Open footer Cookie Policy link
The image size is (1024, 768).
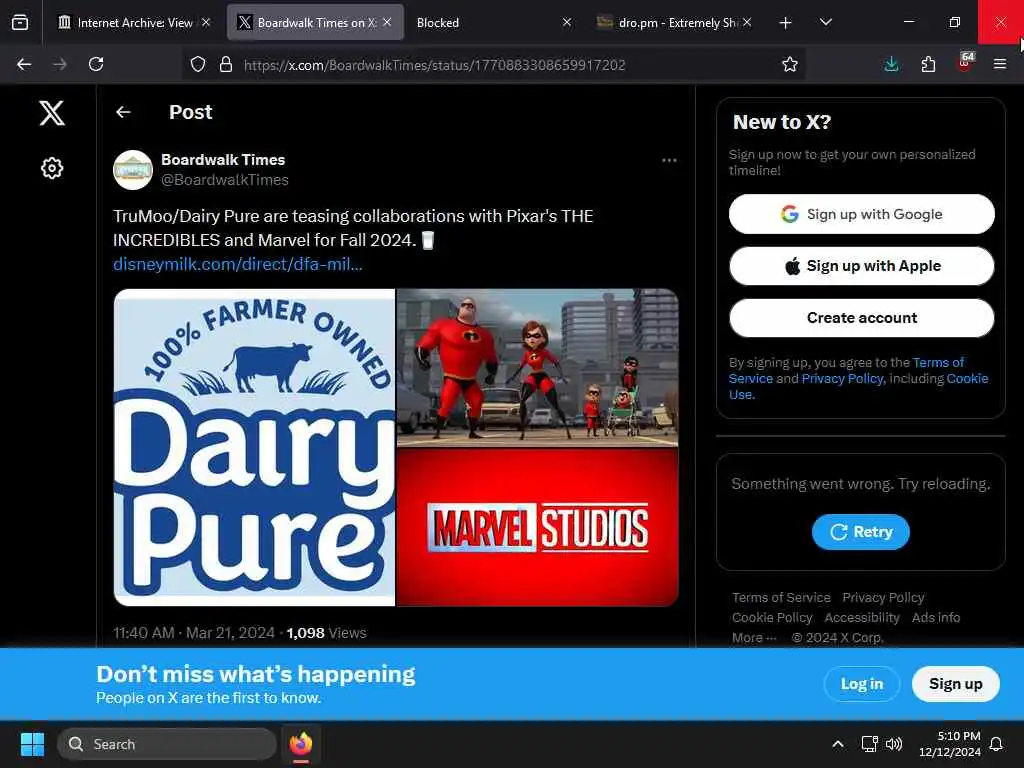(772, 618)
